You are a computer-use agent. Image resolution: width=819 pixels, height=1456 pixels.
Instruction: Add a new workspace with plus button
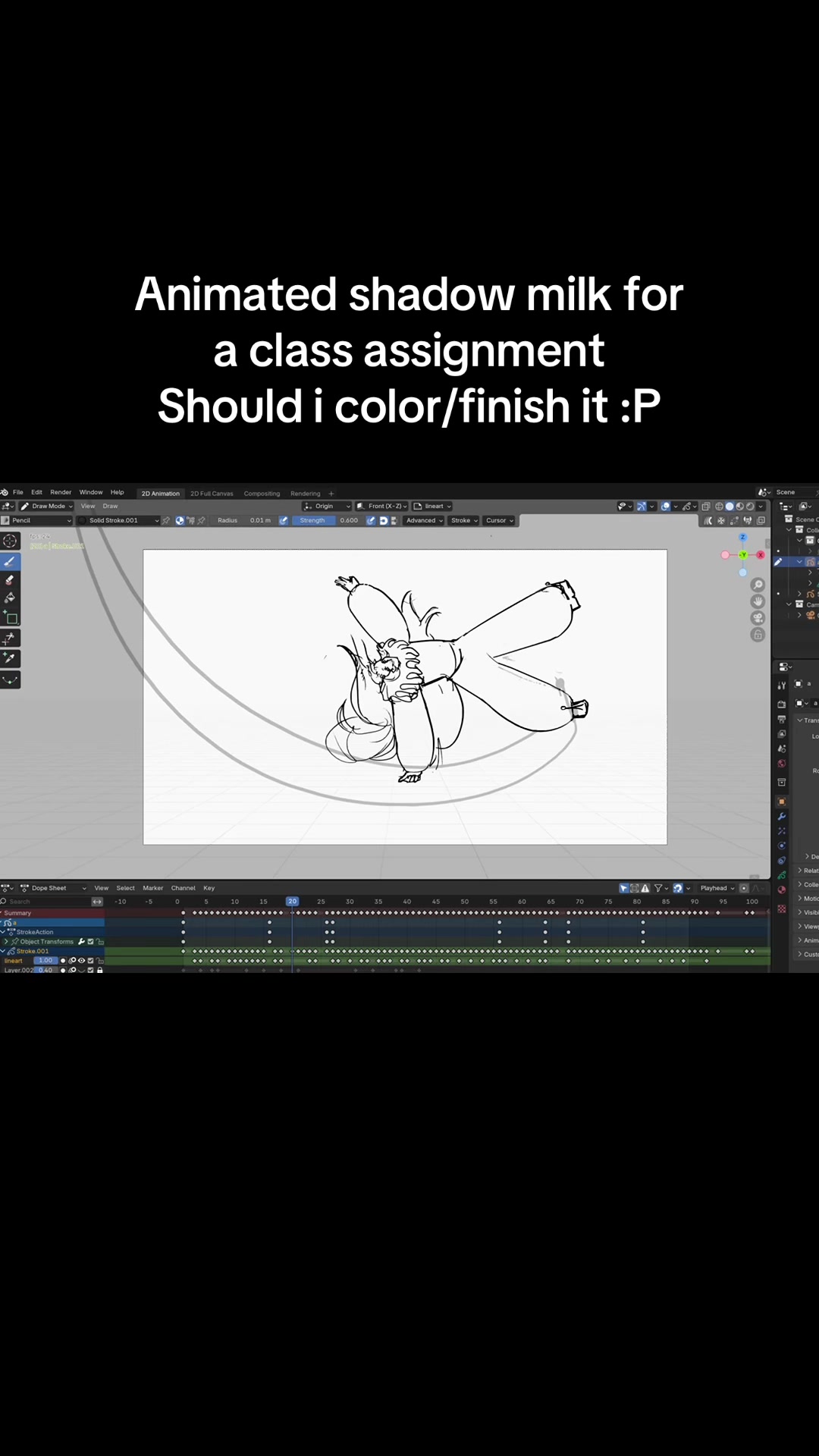click(x=331, y=494)
